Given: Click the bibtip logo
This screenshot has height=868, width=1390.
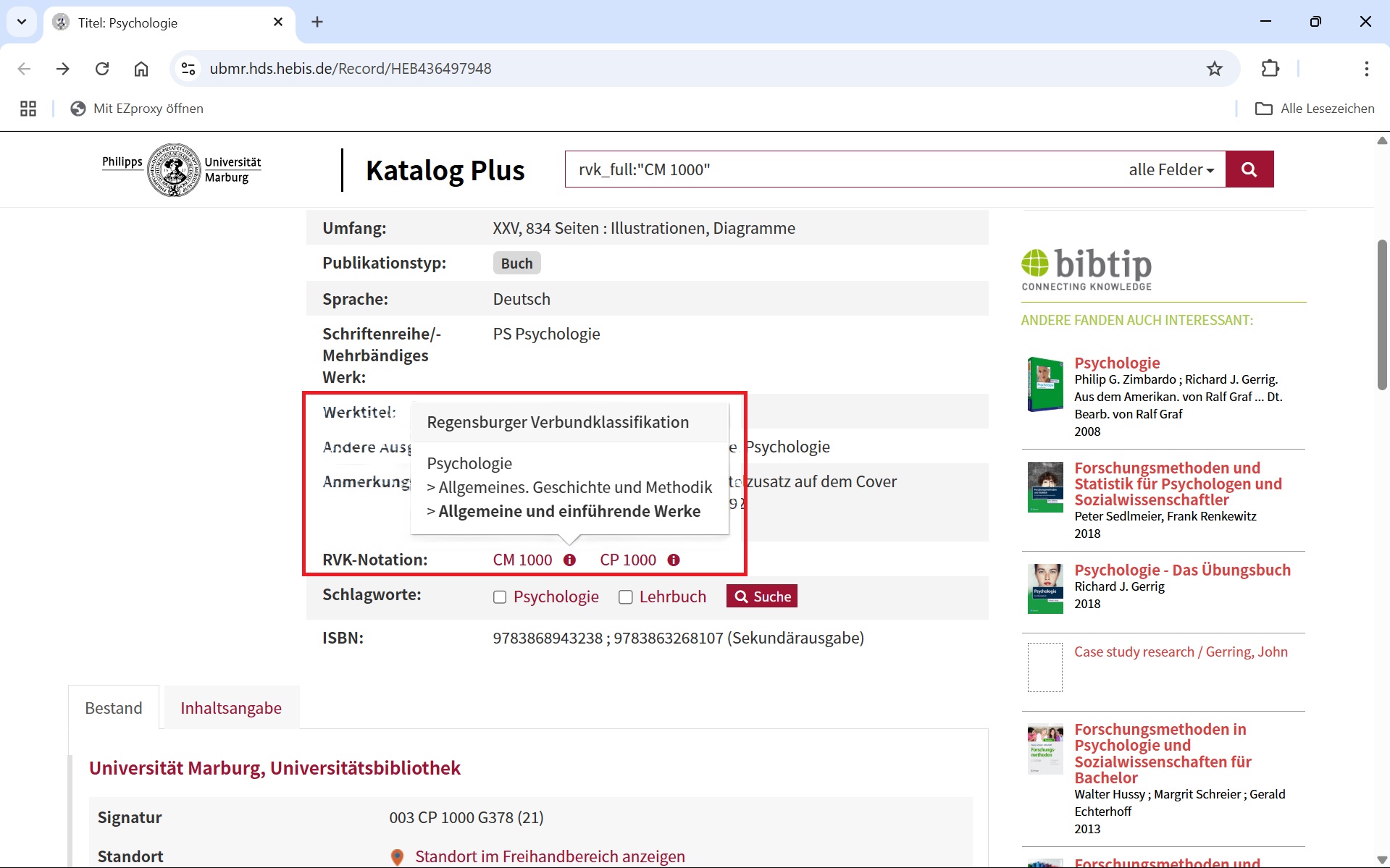Looking at the screenshot, I should click(1087, 269).
